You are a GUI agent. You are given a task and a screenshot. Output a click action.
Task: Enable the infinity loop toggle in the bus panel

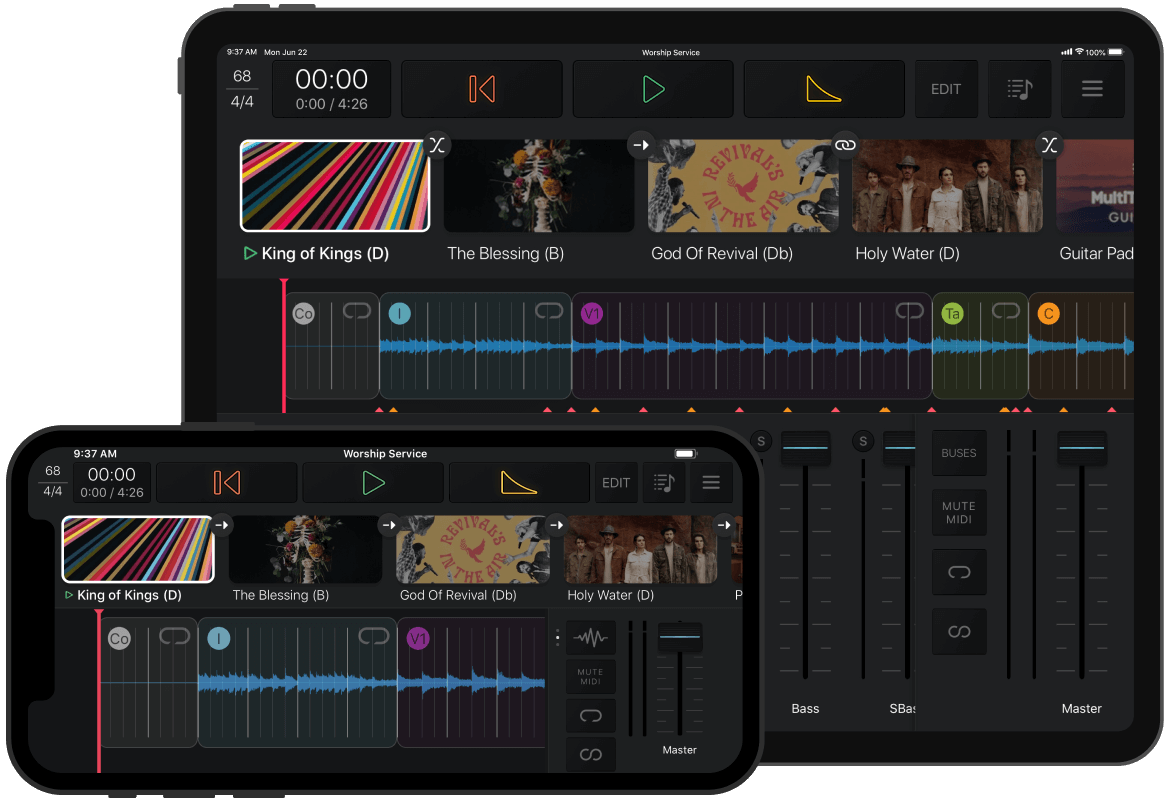(x=959, y=631)
